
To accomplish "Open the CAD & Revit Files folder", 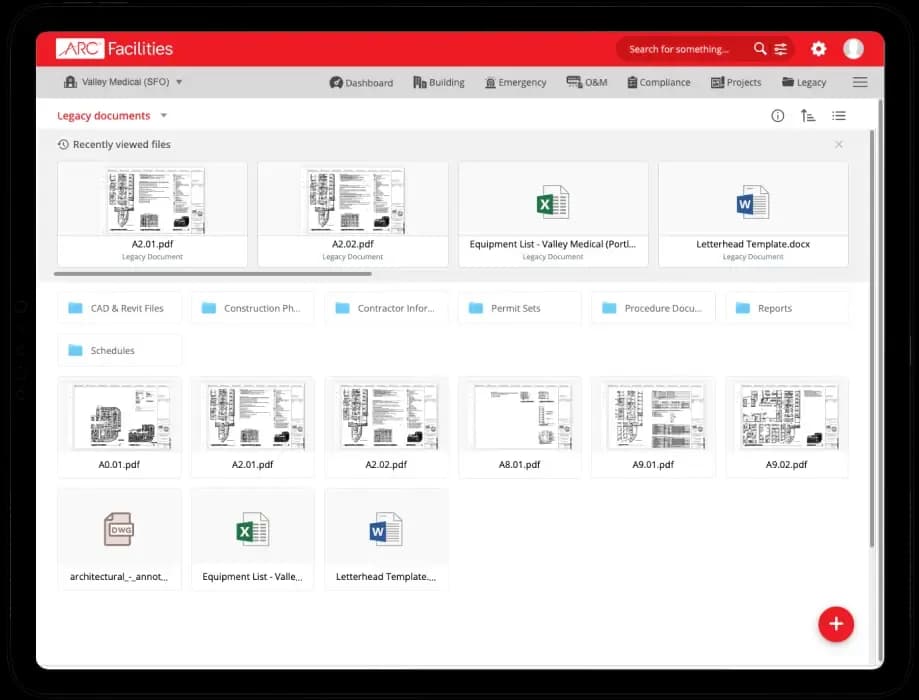I will tap(119, 308).
